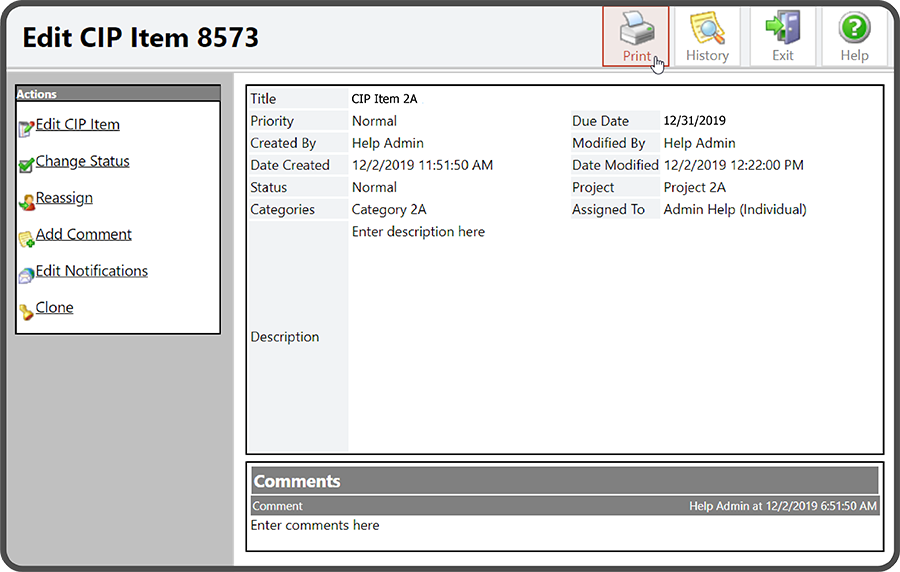Click the Exit door icon
This screenshot has height=572, width=900.
tap(782, 27)
